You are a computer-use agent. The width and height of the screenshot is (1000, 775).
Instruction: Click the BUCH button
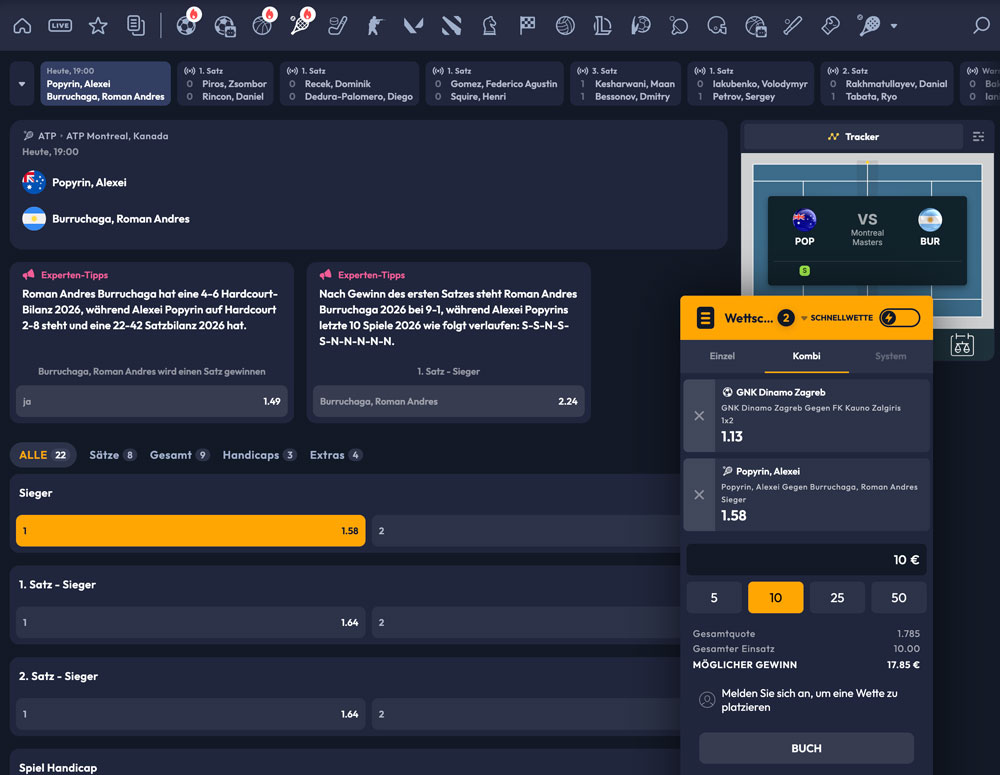(806, 748)
